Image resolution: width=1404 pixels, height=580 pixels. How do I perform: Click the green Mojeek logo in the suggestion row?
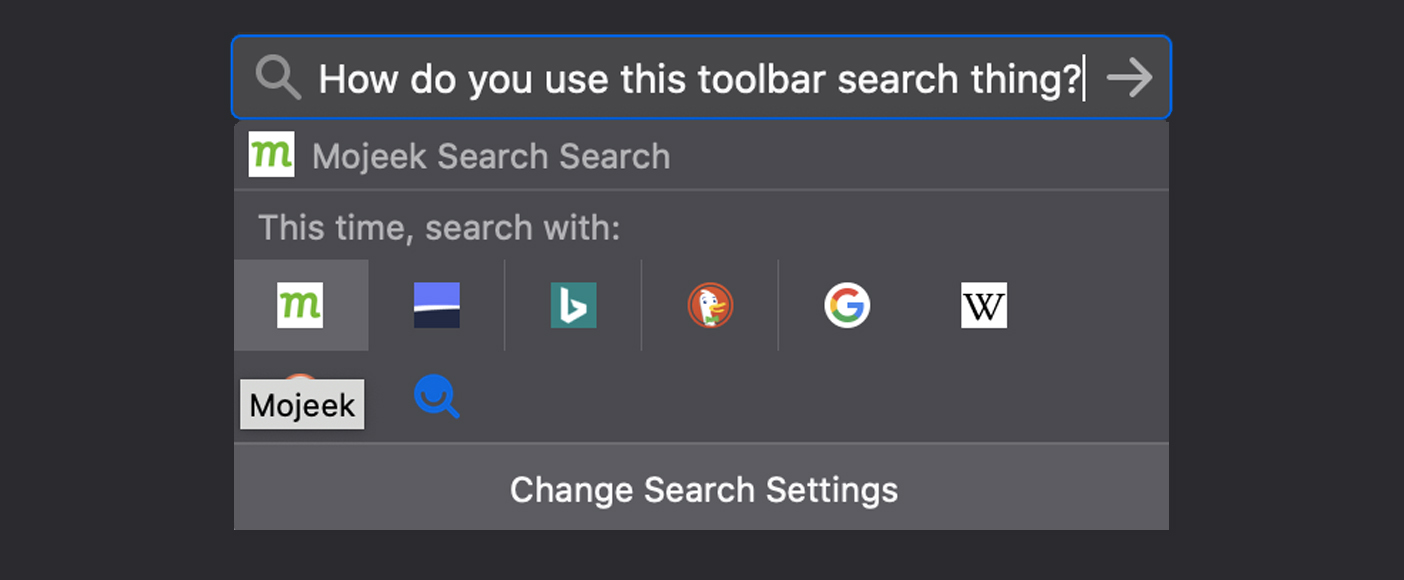(x=271, y=154)
